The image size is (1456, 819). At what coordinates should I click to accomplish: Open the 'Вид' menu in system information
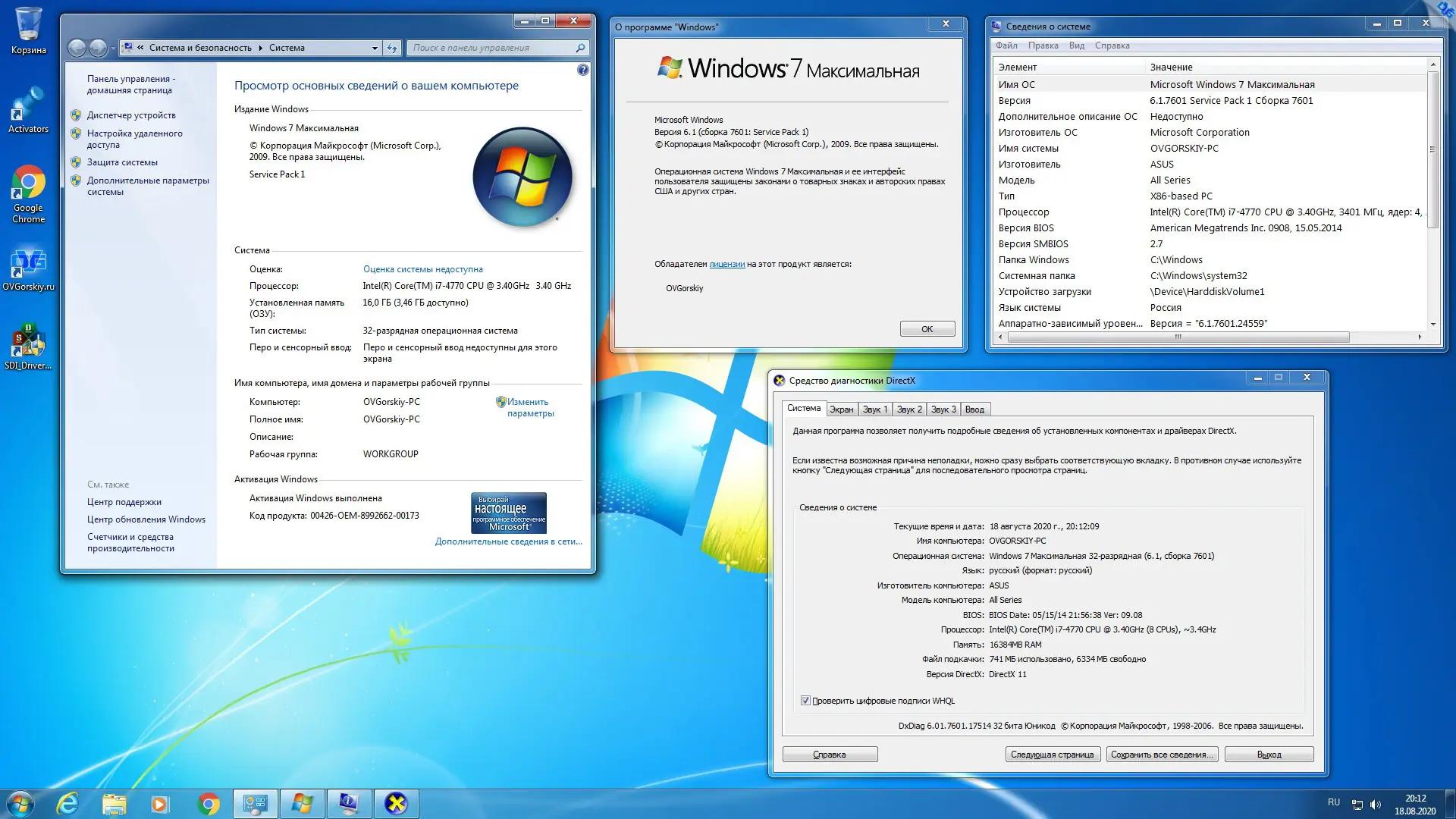click(x=1076, y=45)
